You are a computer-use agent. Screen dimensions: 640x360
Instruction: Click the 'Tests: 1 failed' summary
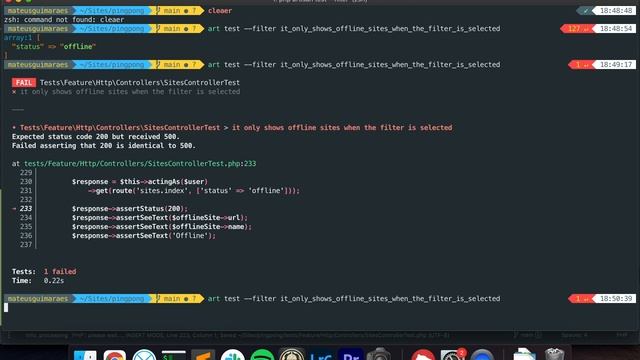click(x=44, y=271)
